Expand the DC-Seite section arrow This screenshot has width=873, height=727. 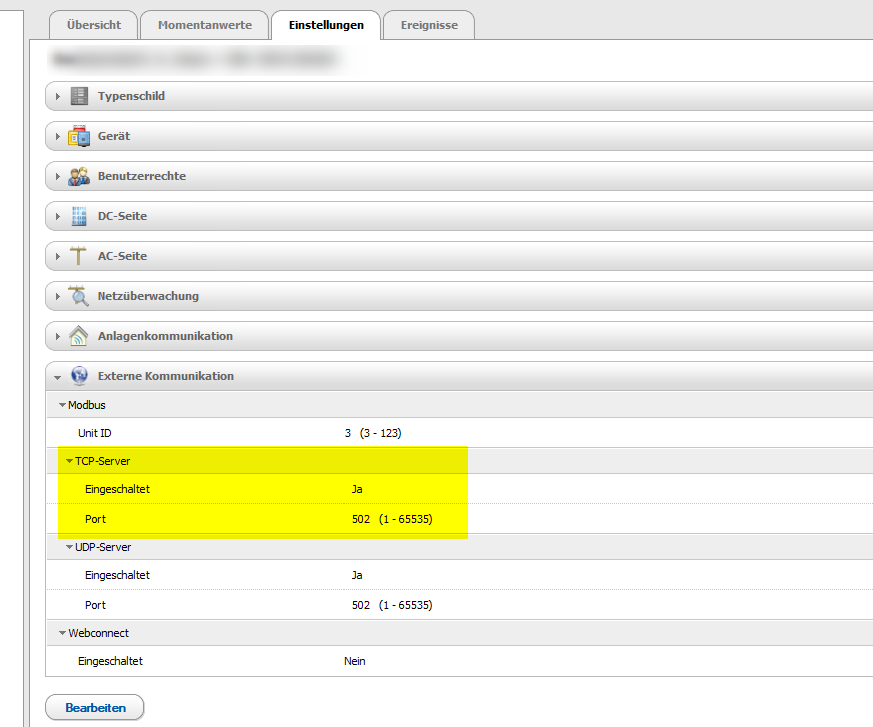[x=57, y=217]
